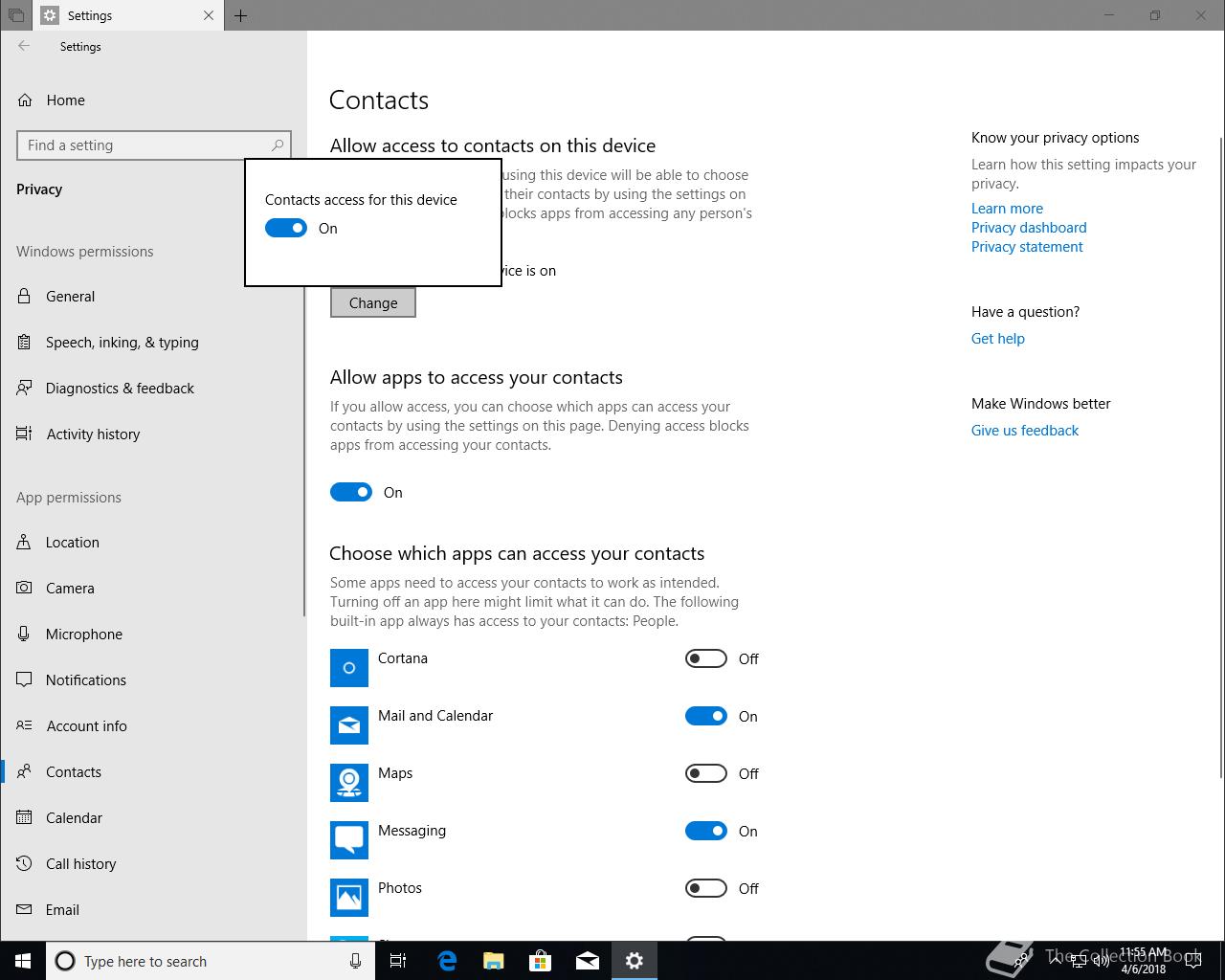Click the Photos app icon
1225x980 pixels.
[349, 898]
